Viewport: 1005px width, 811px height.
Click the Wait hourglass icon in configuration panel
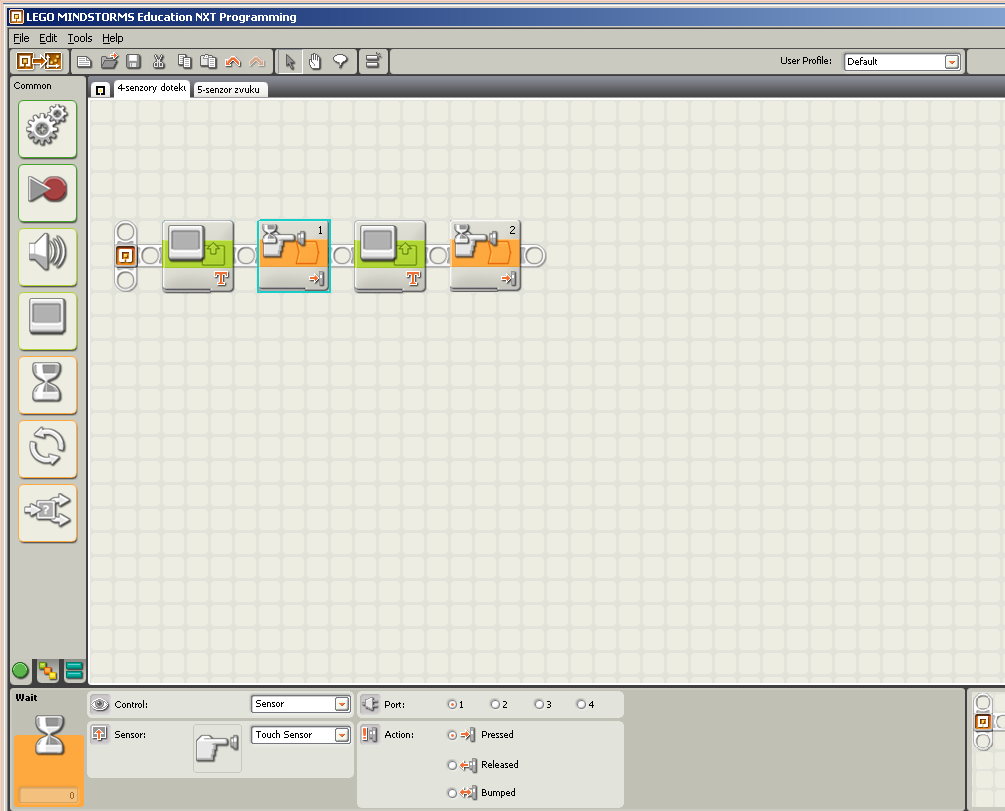49,735
